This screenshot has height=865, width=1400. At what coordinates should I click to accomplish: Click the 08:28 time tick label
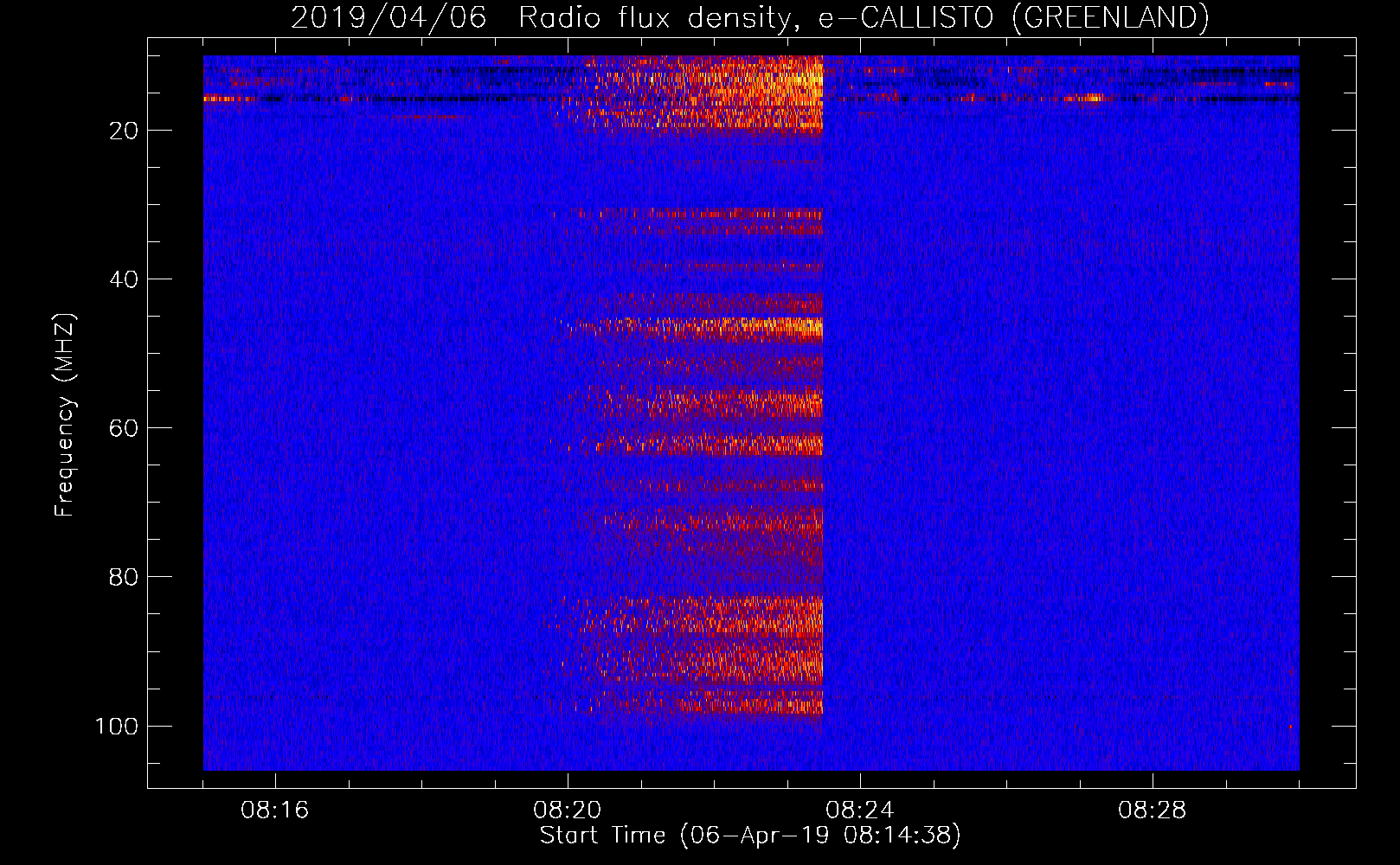click(1152, 811)
